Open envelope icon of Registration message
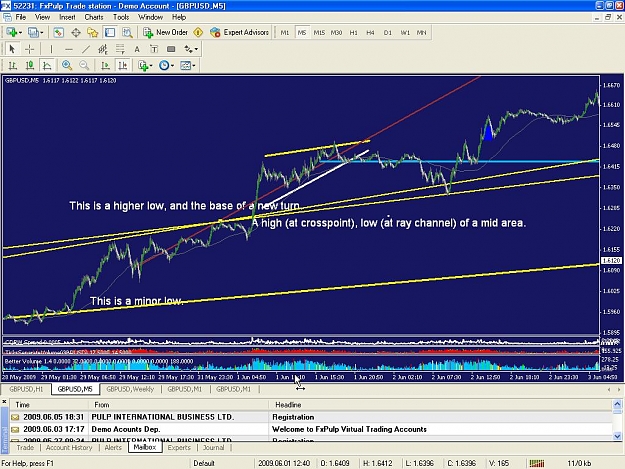625x469 pixels. 15,417
